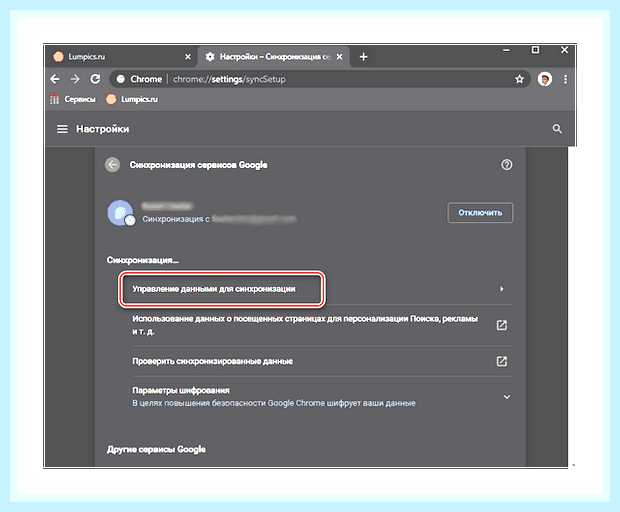Click external link icon for Использование данных row

click(x=502, y=325)
